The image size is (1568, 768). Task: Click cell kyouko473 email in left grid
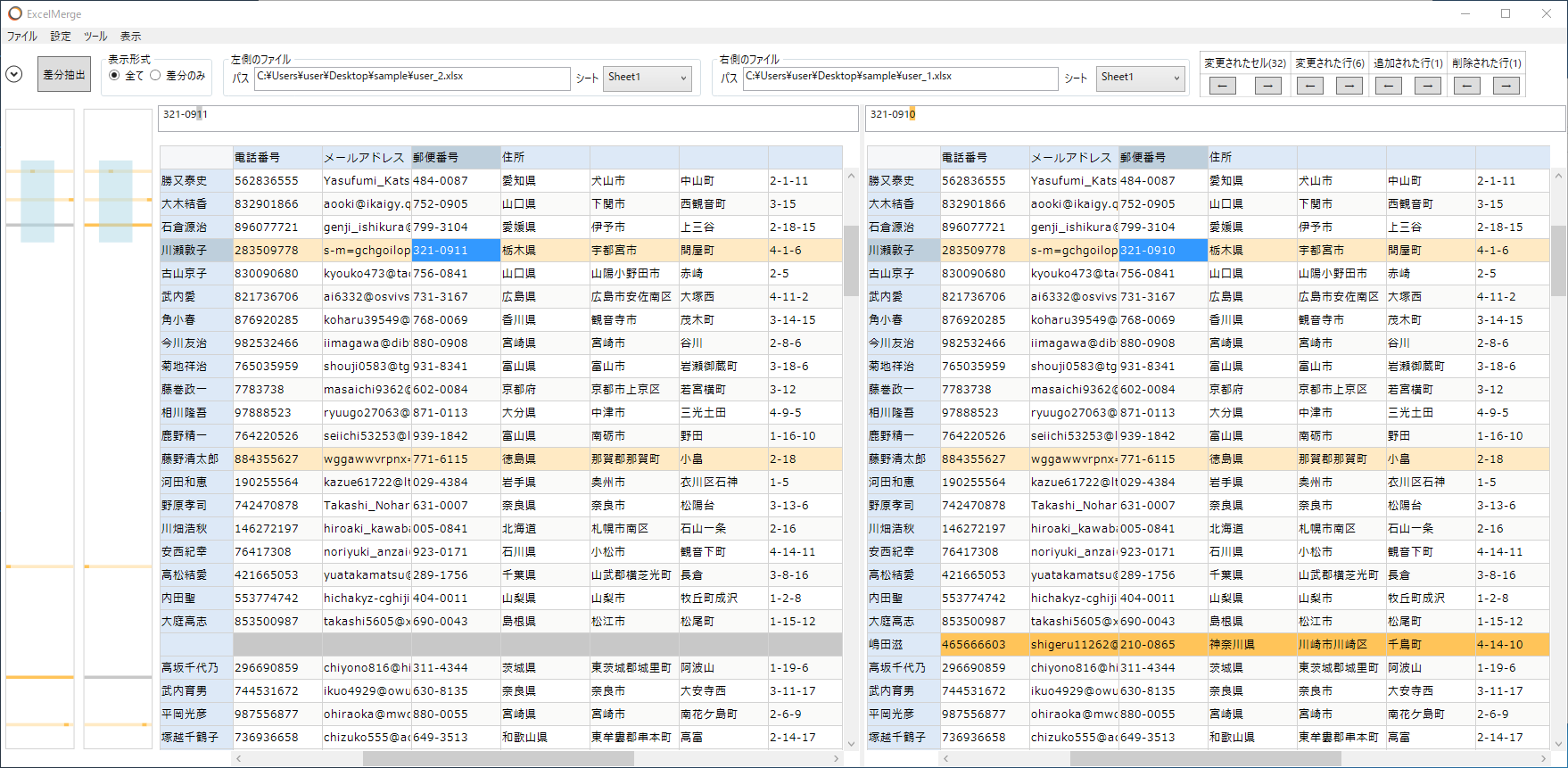coord(367,274)
